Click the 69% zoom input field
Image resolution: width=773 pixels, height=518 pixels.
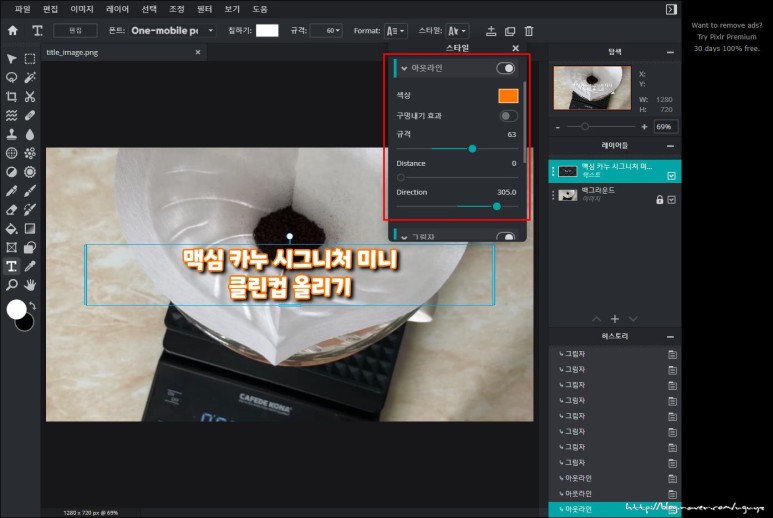point(666,127)
